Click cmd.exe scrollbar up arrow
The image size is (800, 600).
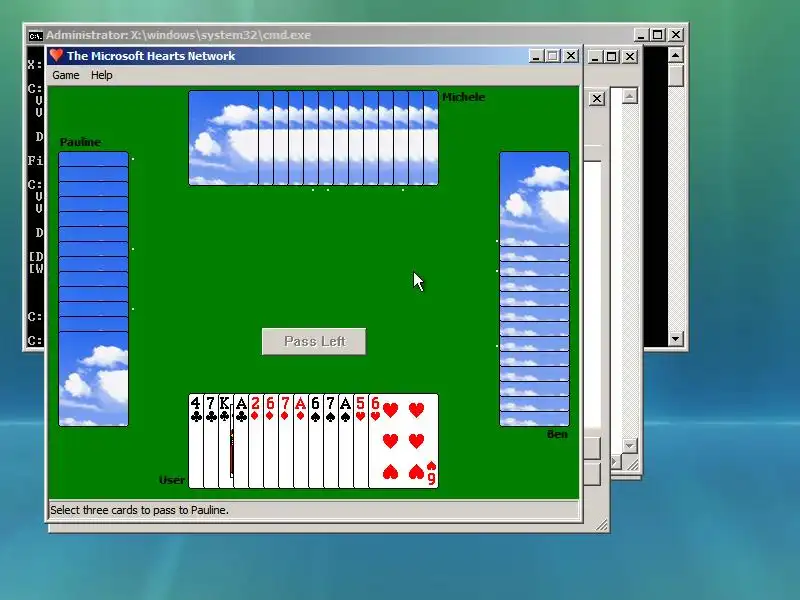(x=676, y=55)
